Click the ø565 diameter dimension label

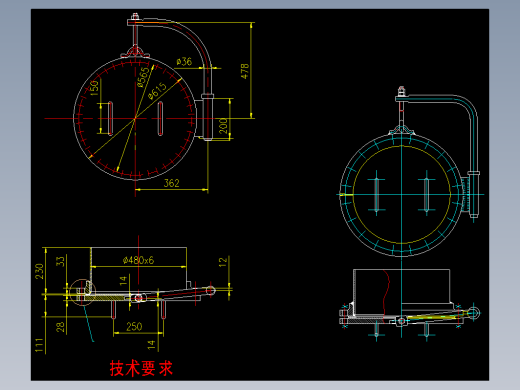(143, 77)
